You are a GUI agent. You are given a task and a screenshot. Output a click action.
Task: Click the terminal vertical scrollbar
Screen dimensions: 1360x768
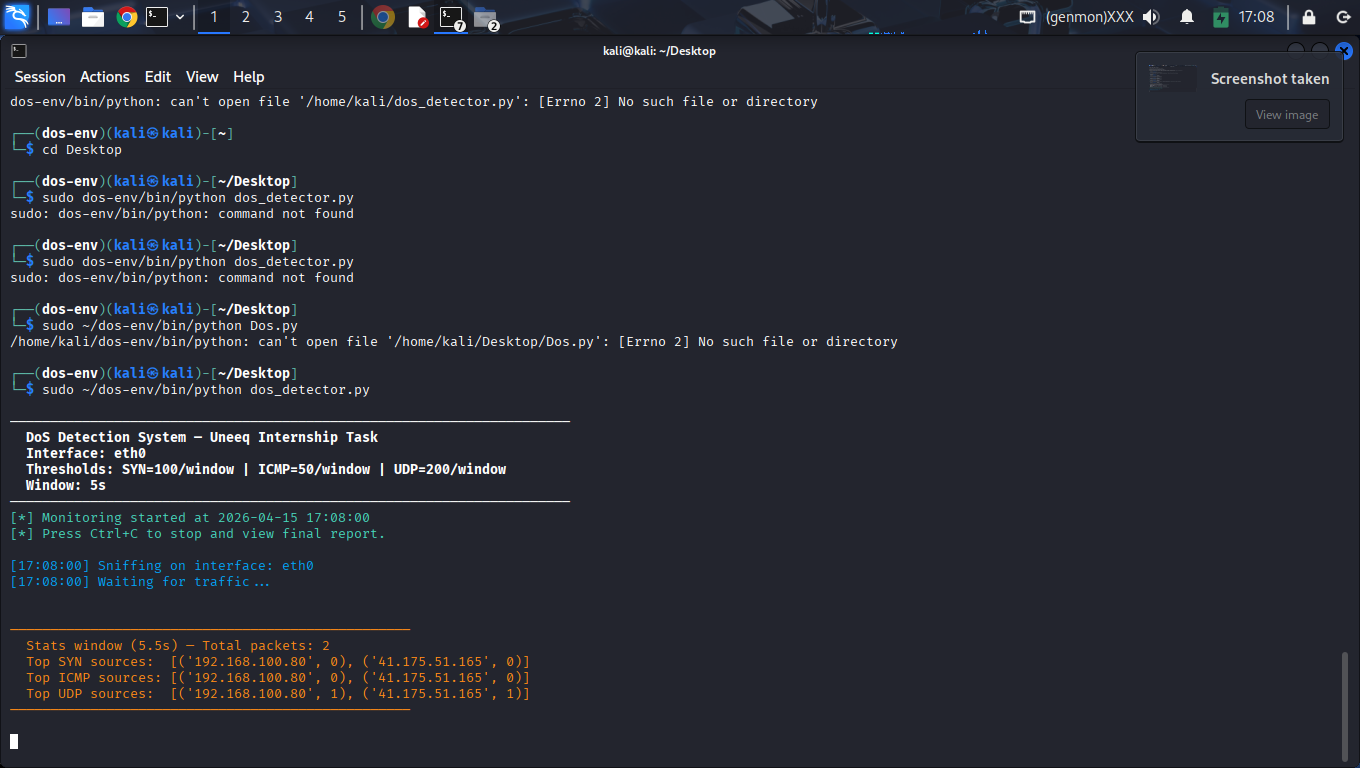1346,705
